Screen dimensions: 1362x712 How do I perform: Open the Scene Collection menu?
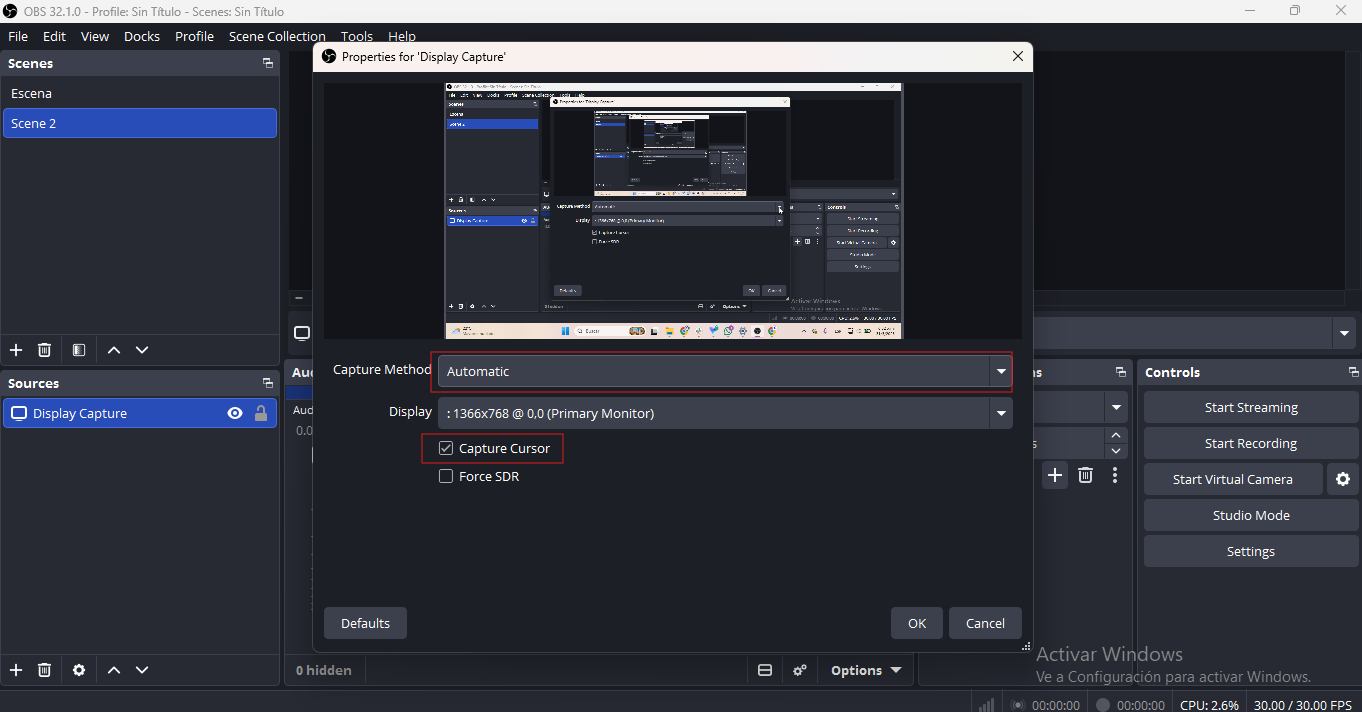(277, 36)
